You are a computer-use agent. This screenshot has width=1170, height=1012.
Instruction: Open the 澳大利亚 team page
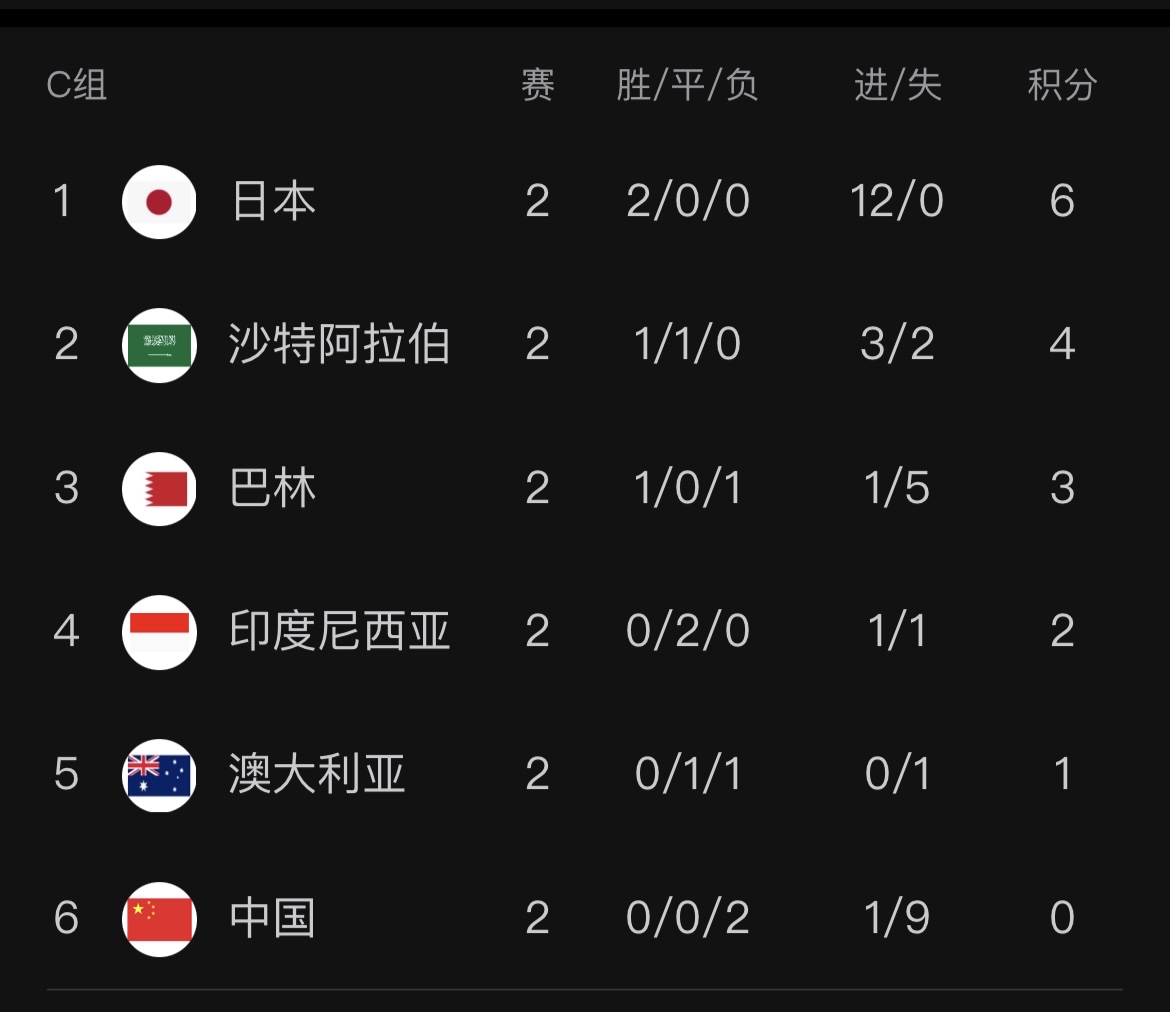318,774
